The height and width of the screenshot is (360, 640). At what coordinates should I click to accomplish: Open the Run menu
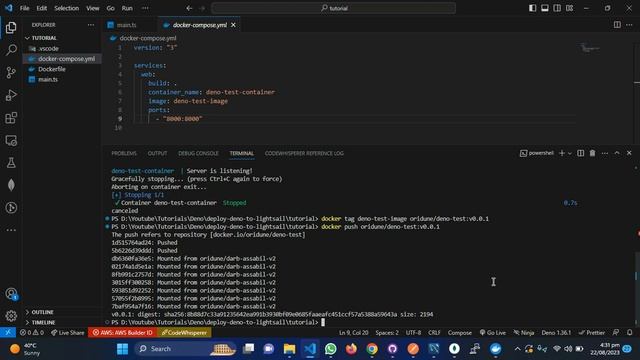coord(127,8)
